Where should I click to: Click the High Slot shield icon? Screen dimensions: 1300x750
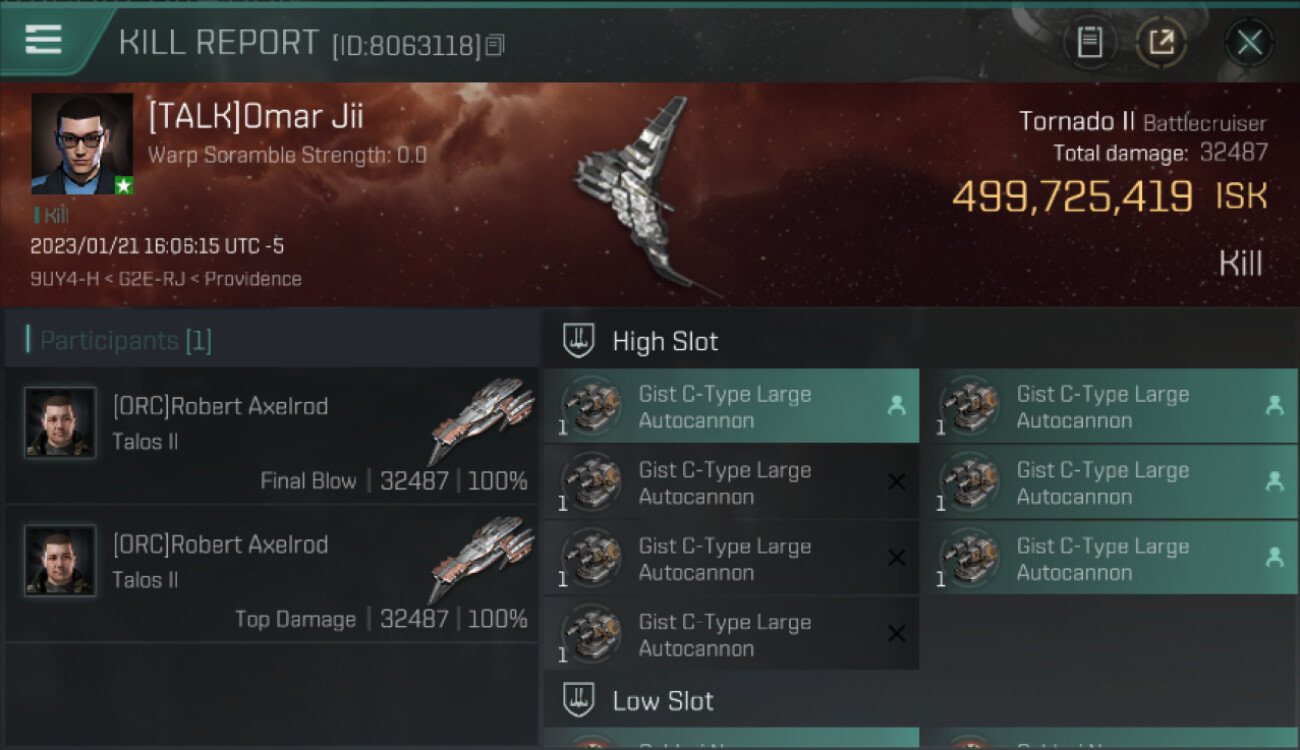(x=579, y=341)
